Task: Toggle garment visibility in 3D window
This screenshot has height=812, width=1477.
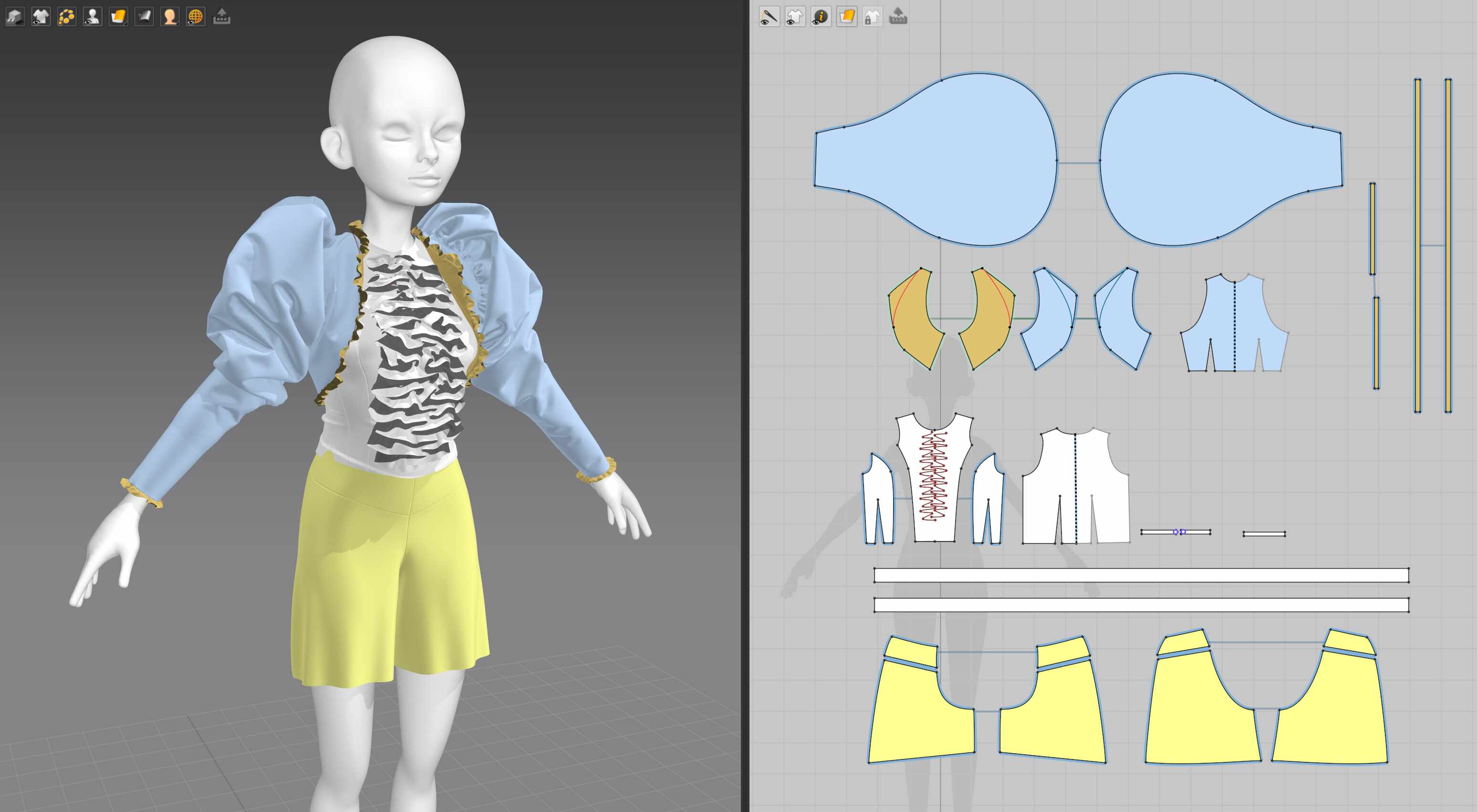Action: [41, 17]
